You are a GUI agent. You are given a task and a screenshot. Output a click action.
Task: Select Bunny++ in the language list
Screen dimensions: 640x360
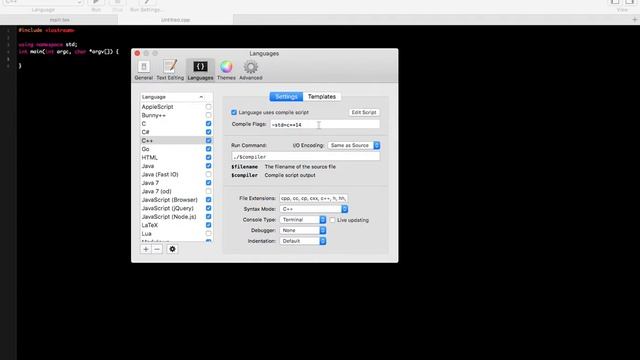(x=153, y=116)
